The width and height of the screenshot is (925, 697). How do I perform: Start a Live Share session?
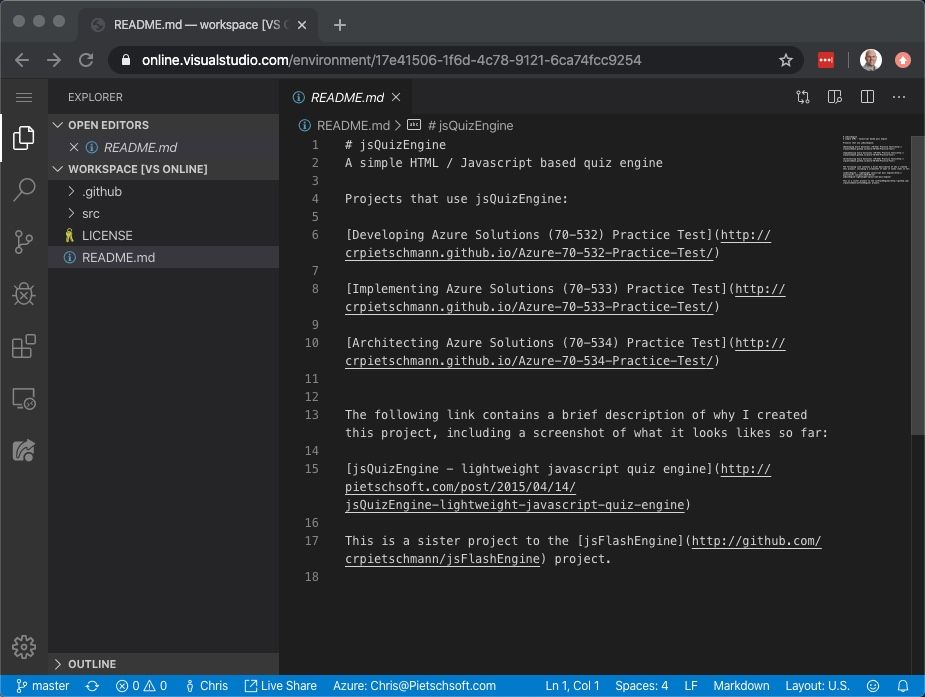pos(280,686)
